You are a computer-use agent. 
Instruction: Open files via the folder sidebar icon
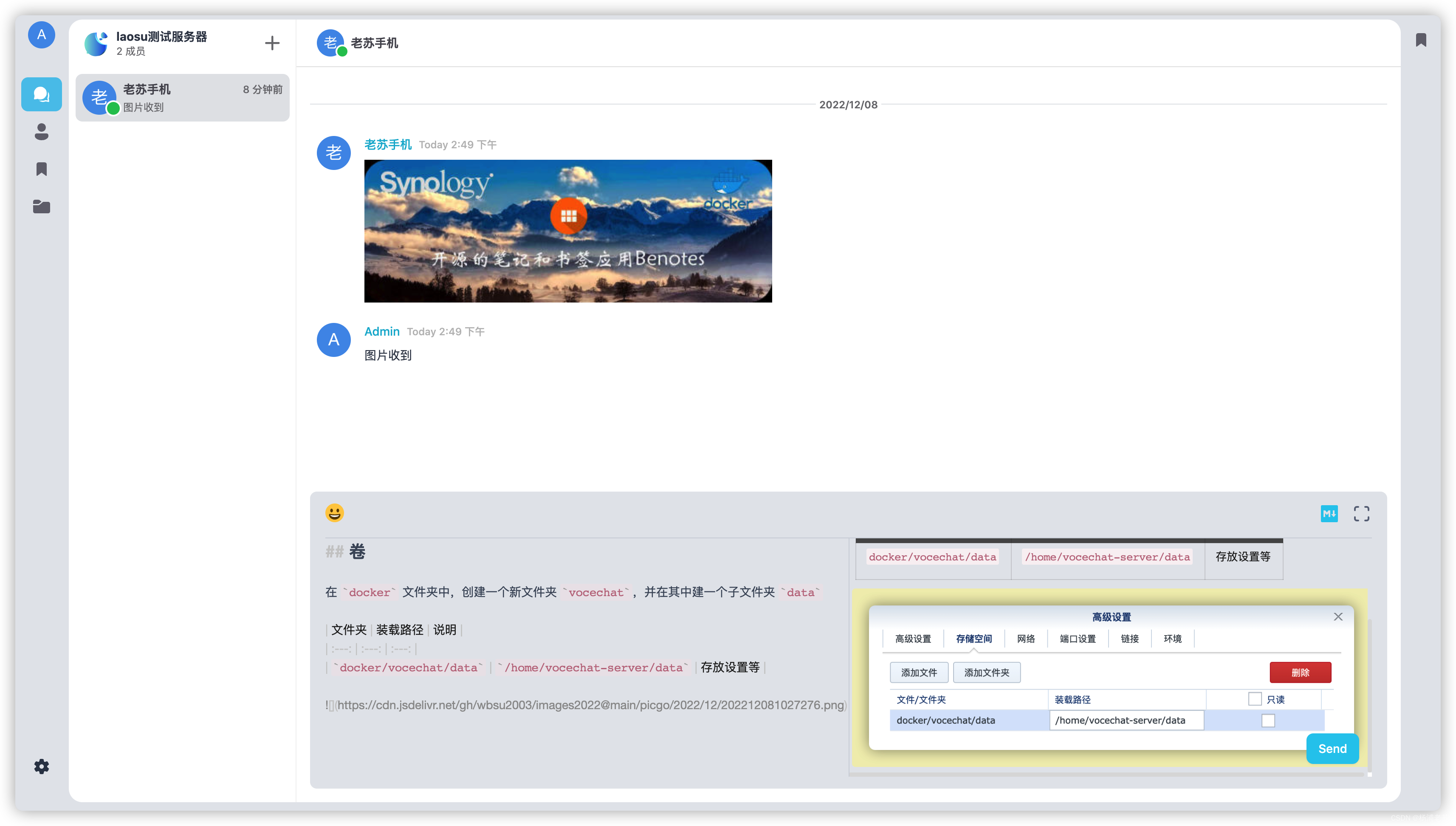click(x=41, y=206)
